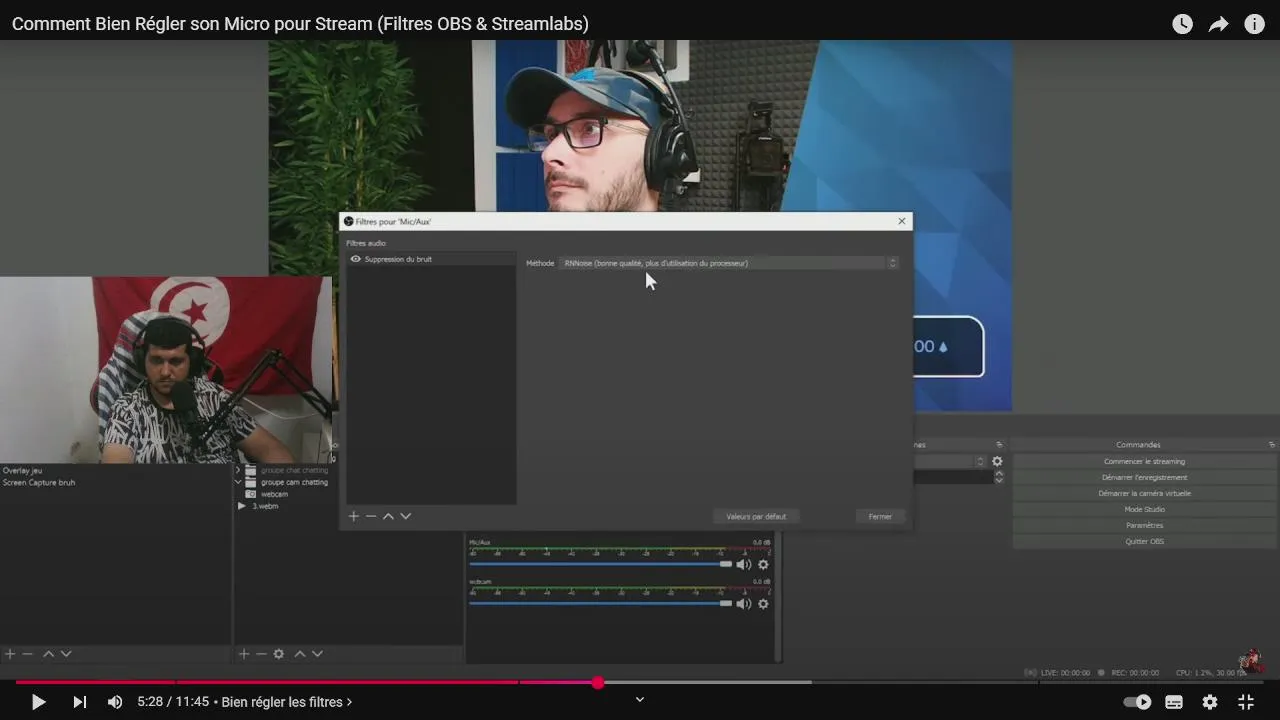The width and height of the screenshot is (1280, 720).
Task: Seek on the red YouTube progress bar
Action: pos(640,683)
